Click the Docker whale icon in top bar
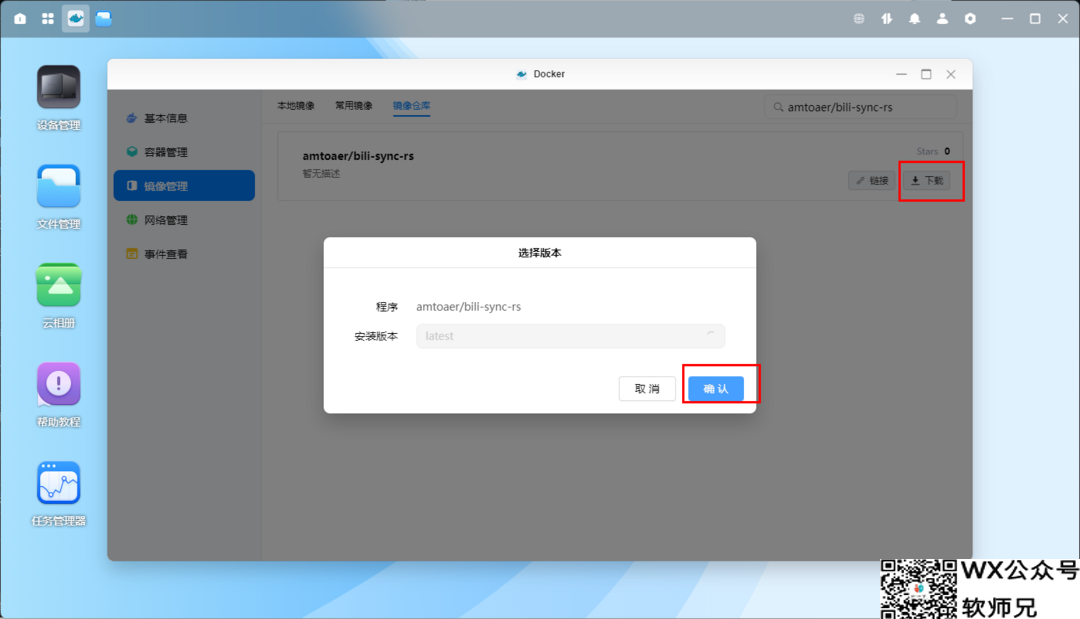 (x=75, y=18)
